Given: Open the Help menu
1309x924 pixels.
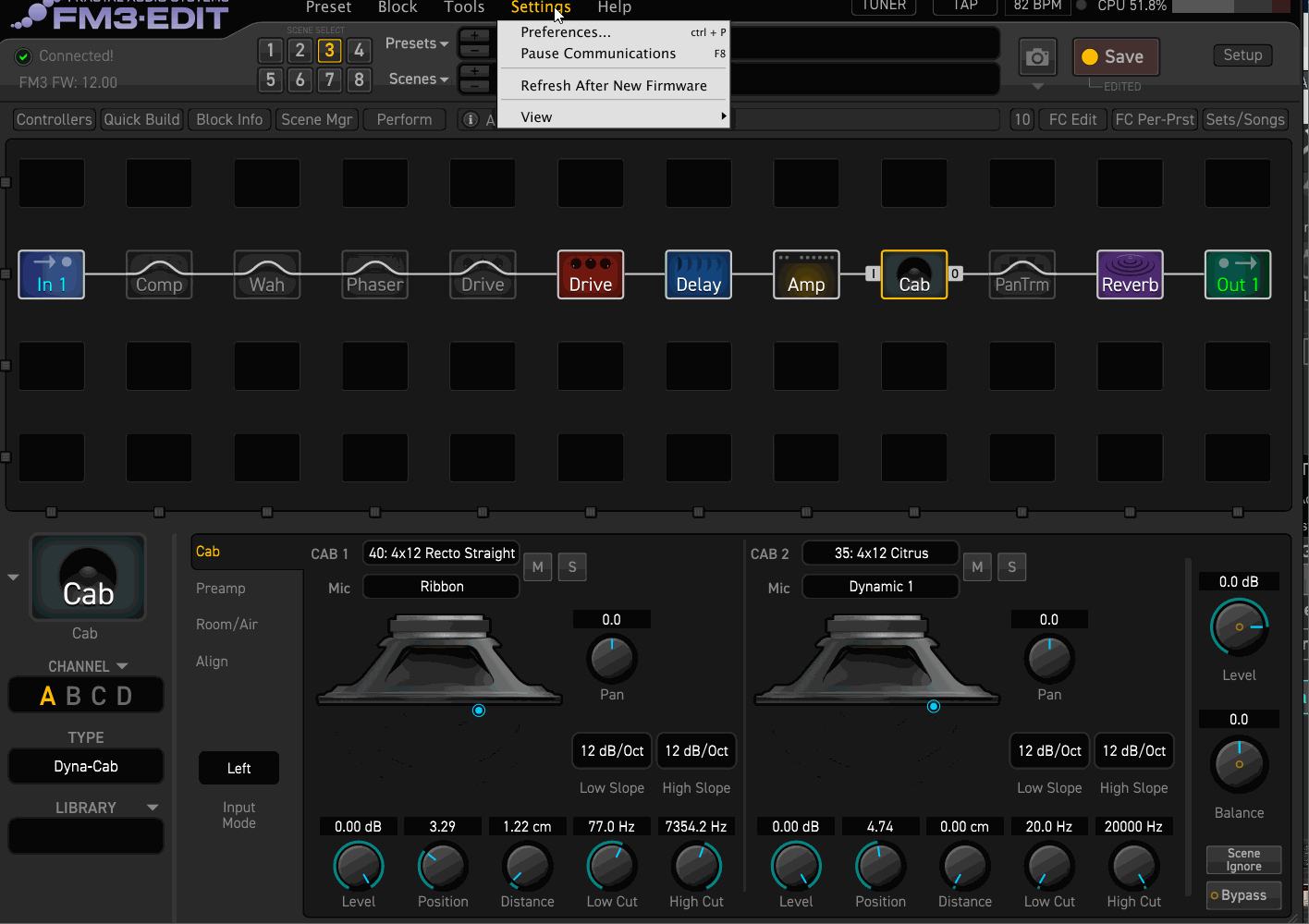Looking at the screenshot, I should 615,7.
